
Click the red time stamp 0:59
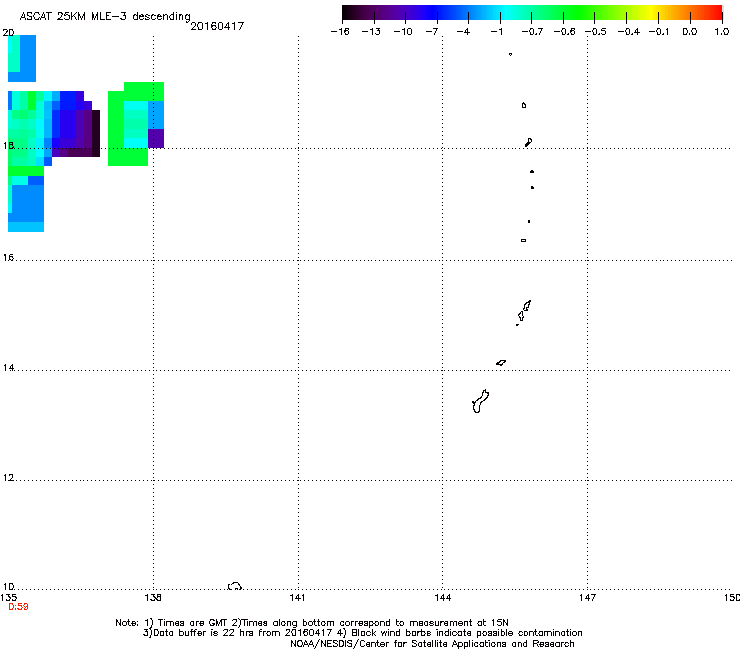pos(18,607)
